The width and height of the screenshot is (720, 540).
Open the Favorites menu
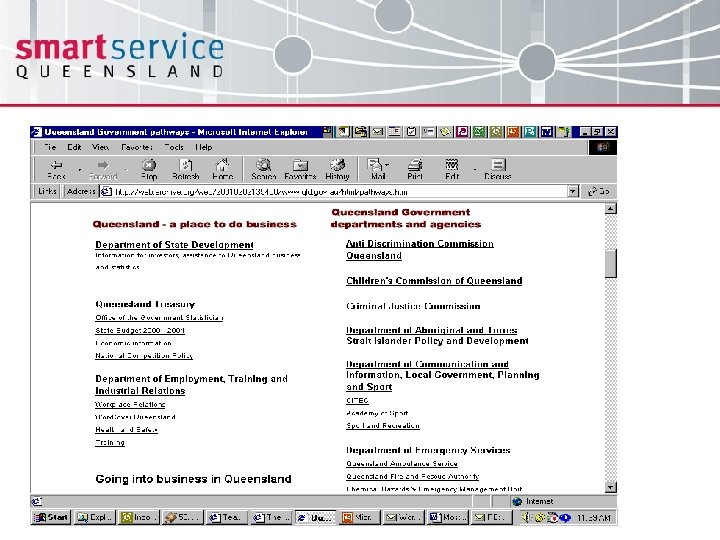[137, 147]
